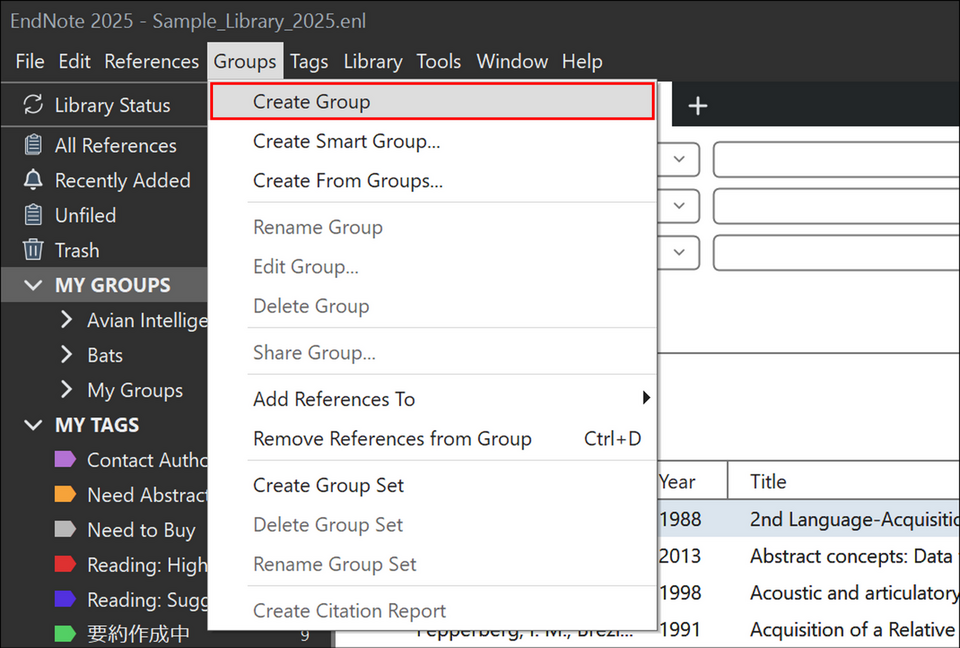This screenshot has height=648, width=960.
Task: Click Edit Group... menu entry
Action: 432,266
